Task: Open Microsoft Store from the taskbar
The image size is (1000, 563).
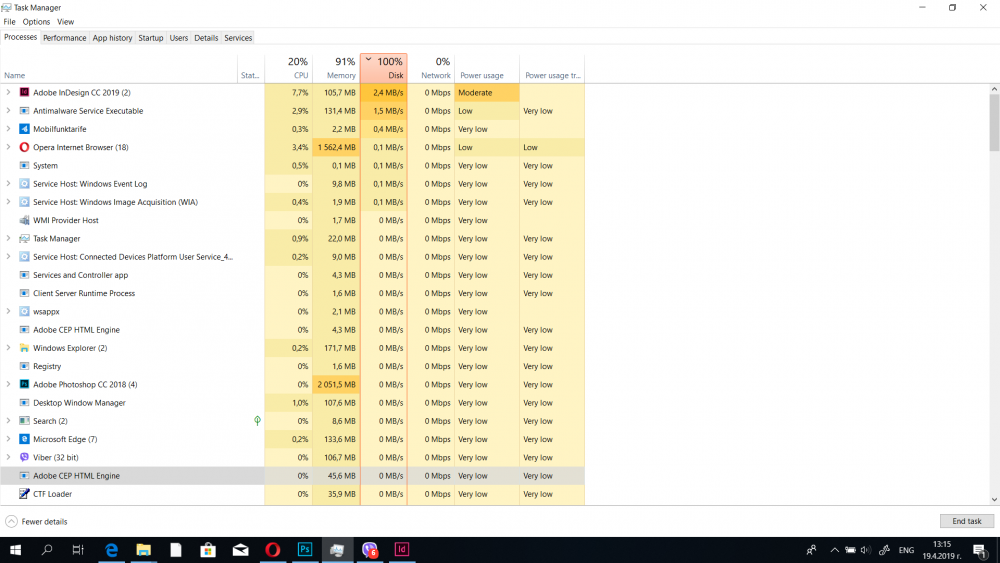Action: [x=208, y=550]
